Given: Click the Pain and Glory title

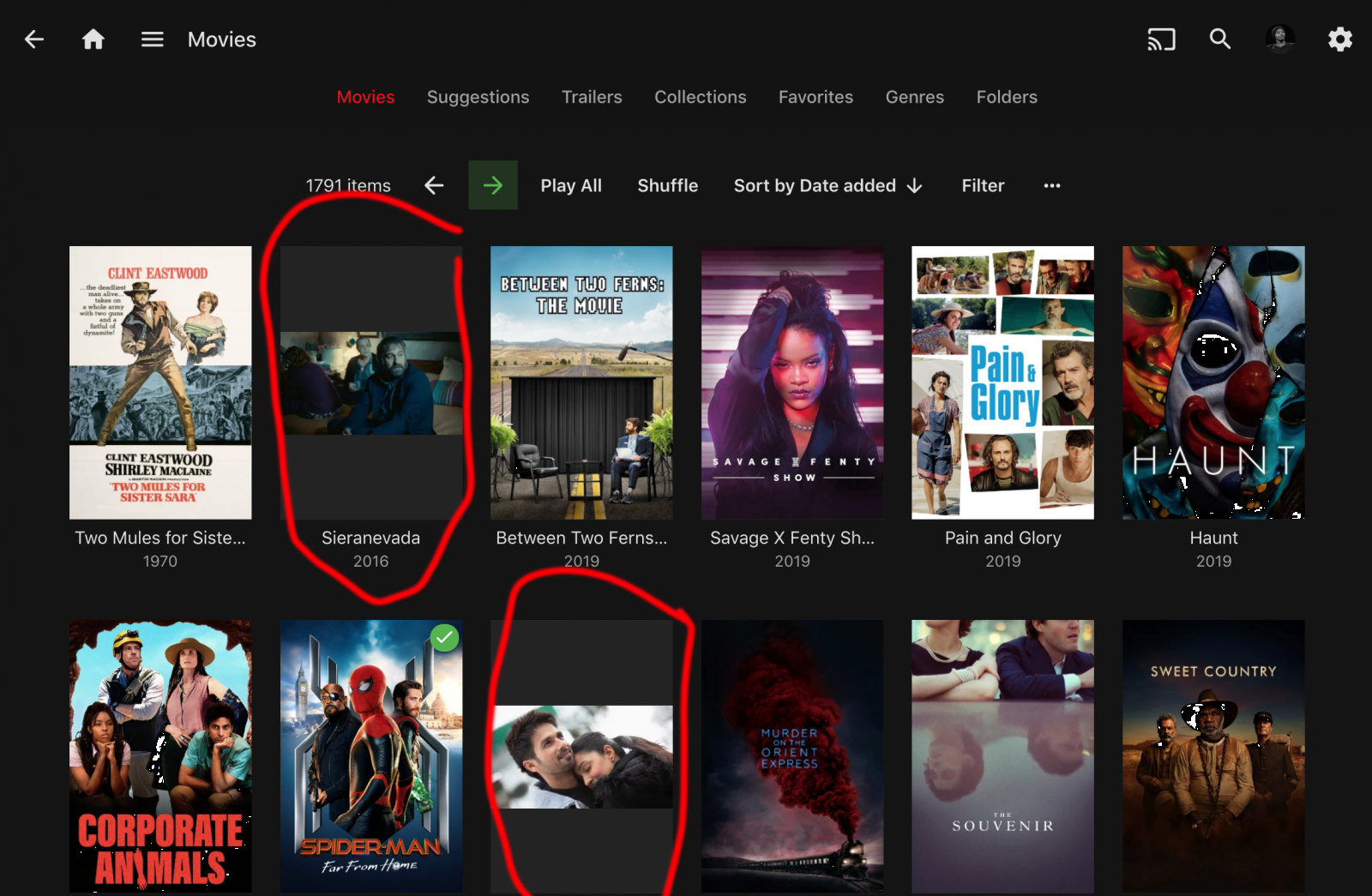Looking at the screenshot, I should (1003, 538).
